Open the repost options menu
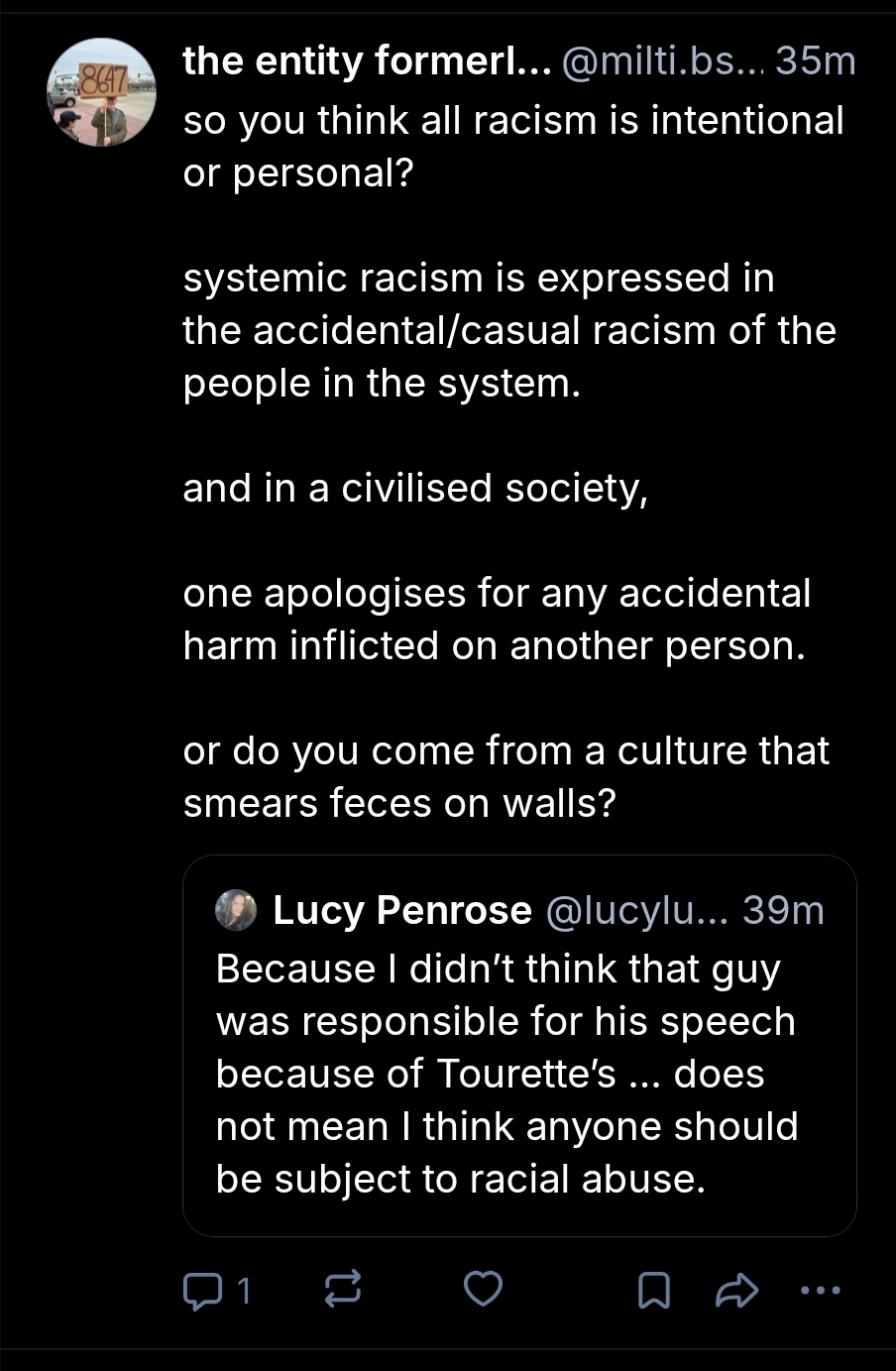Viewport: 896px width, 1371px height. tap(343, 1290)
